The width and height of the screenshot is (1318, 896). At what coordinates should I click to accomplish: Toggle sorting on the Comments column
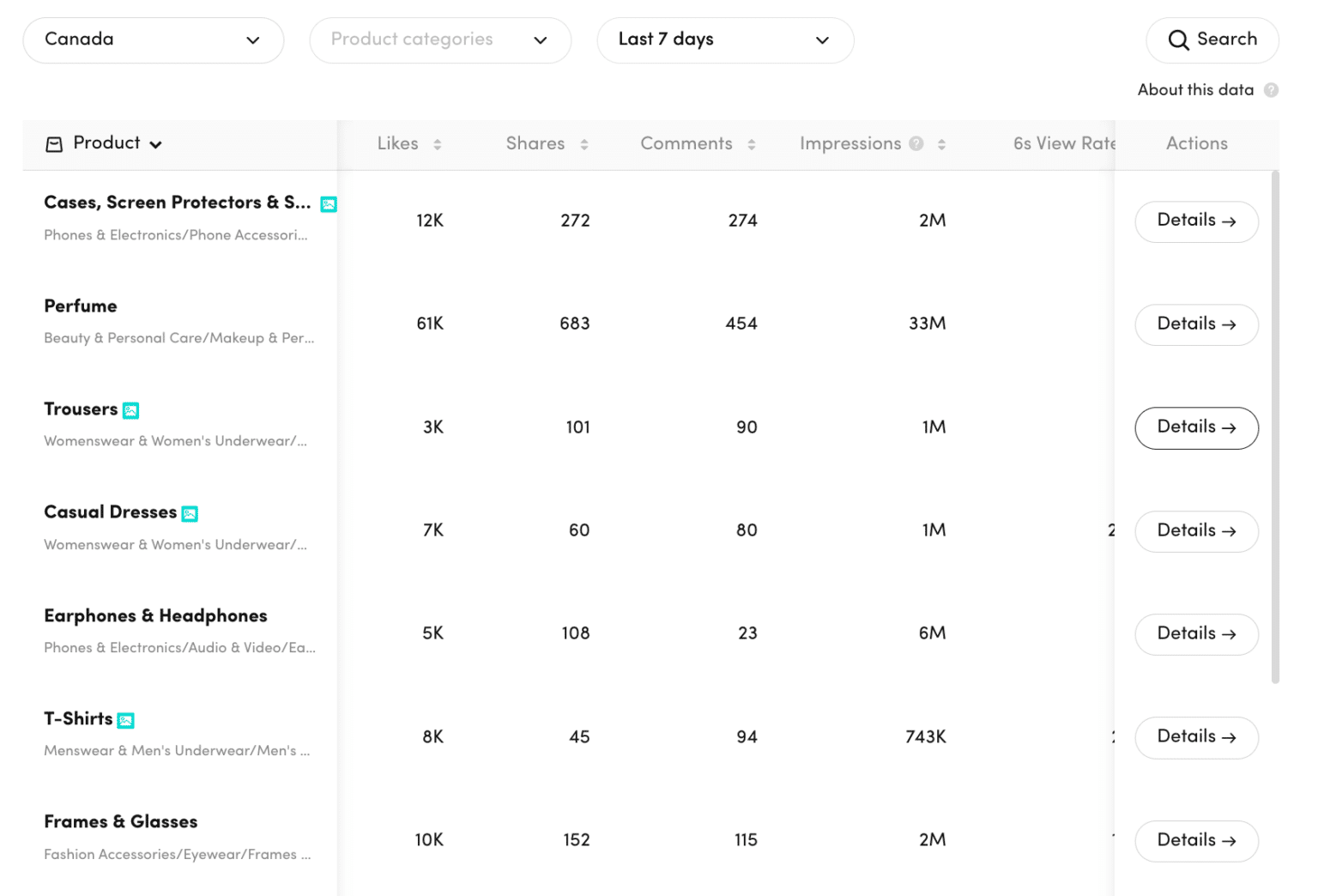[x=753, y=143]
